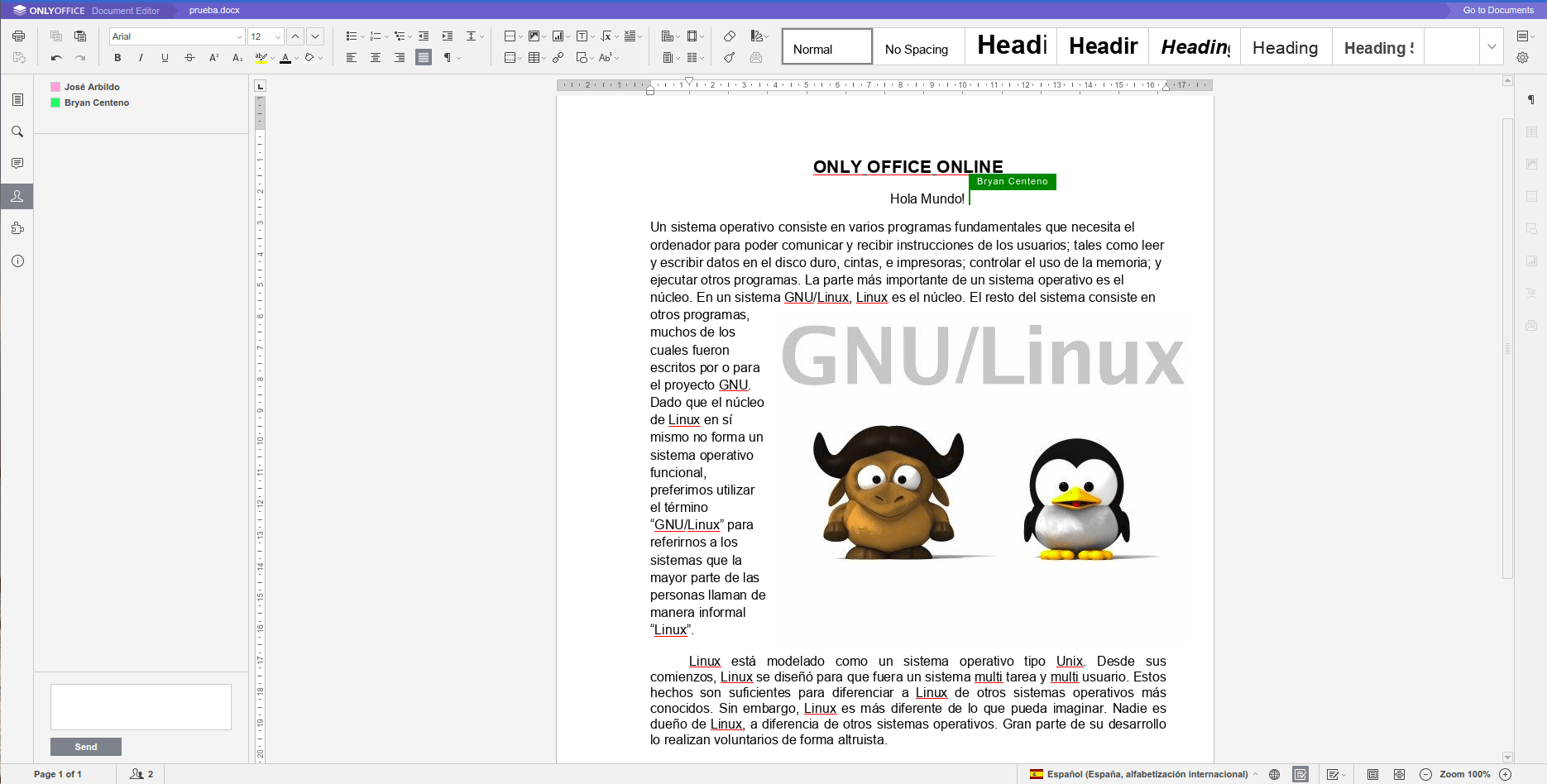Toggle underline formatting
This screenshot has height=784, width=1547.
click(x=165, y=58)
